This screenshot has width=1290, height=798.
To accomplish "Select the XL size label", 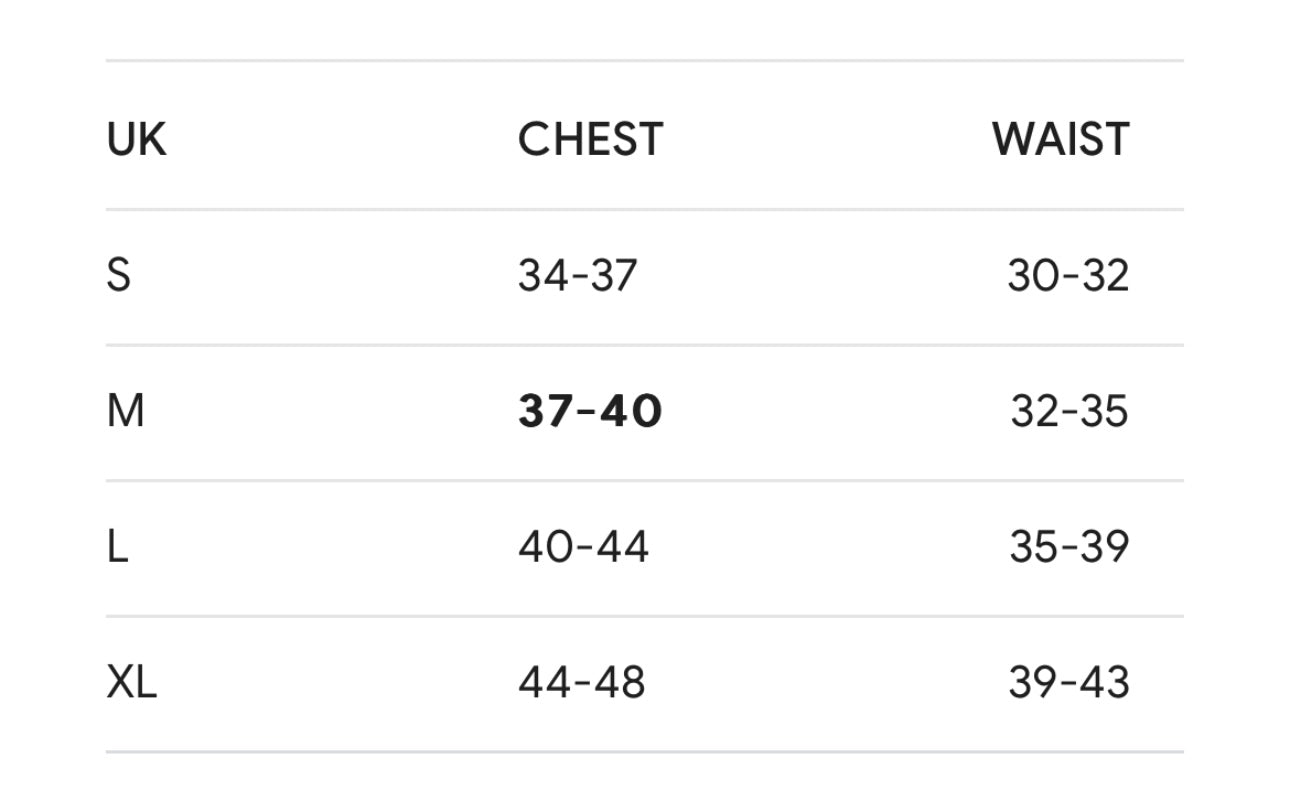I will [x=131, y=683].
